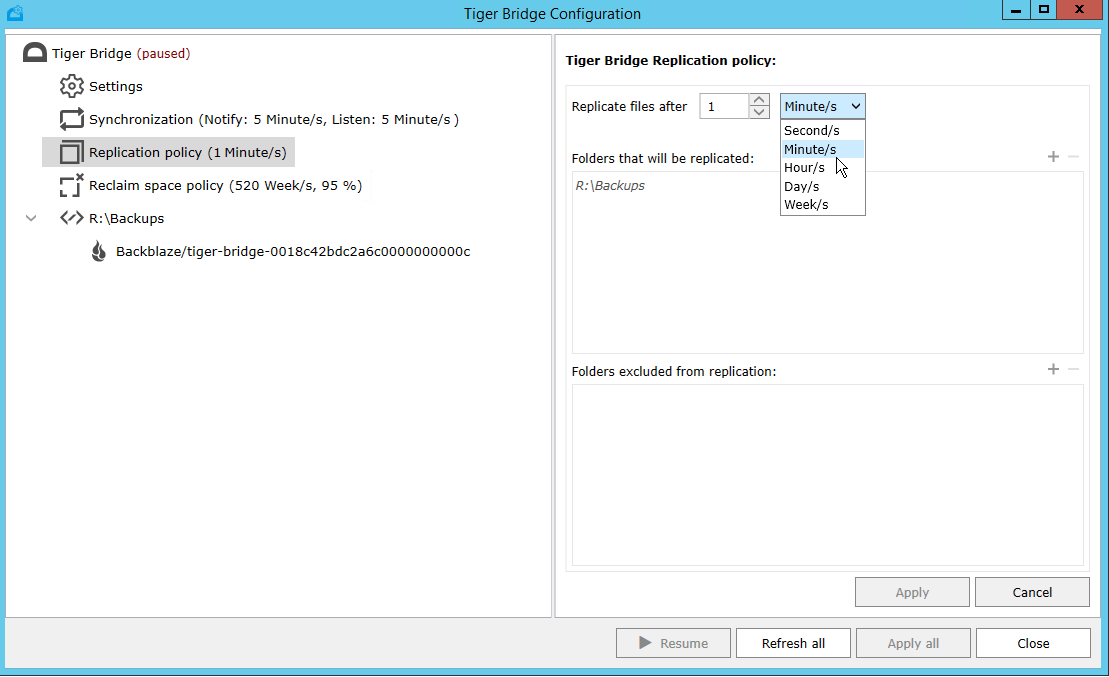Click the Synchronization loop arrows icon

point(71,120)
